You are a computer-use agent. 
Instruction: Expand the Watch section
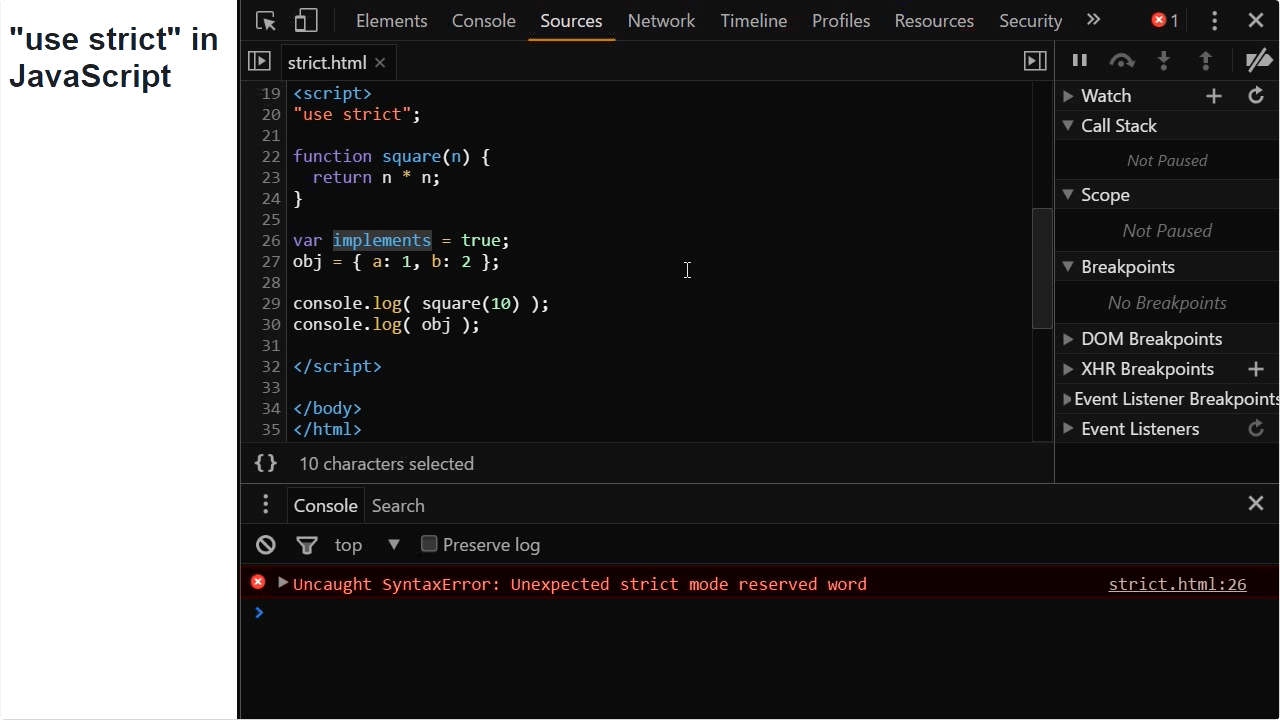1069,95
